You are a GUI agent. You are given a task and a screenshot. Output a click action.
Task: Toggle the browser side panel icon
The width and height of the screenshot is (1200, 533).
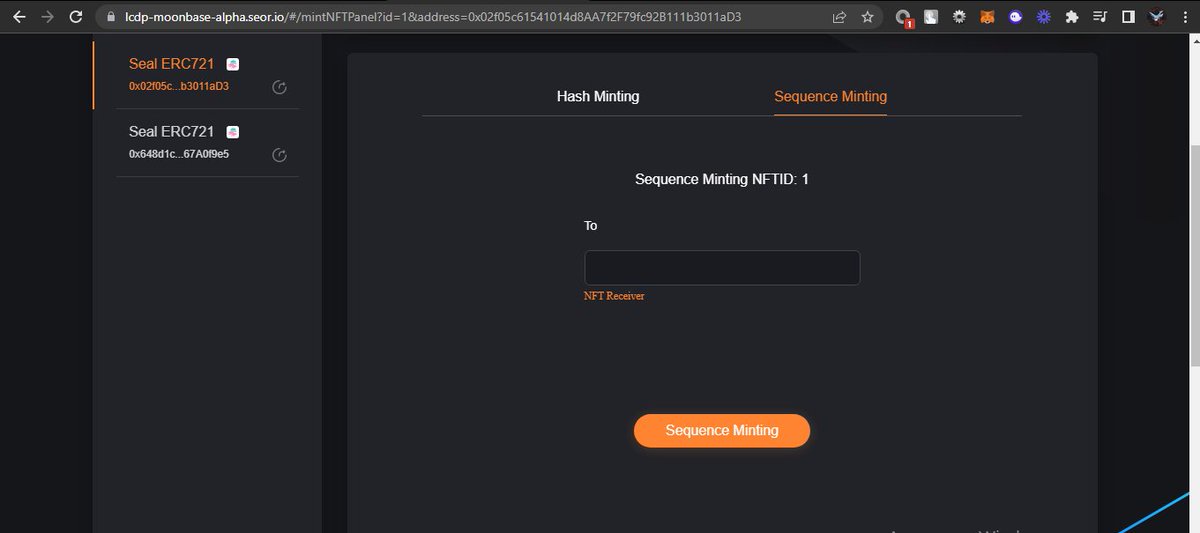[1128, 17]
